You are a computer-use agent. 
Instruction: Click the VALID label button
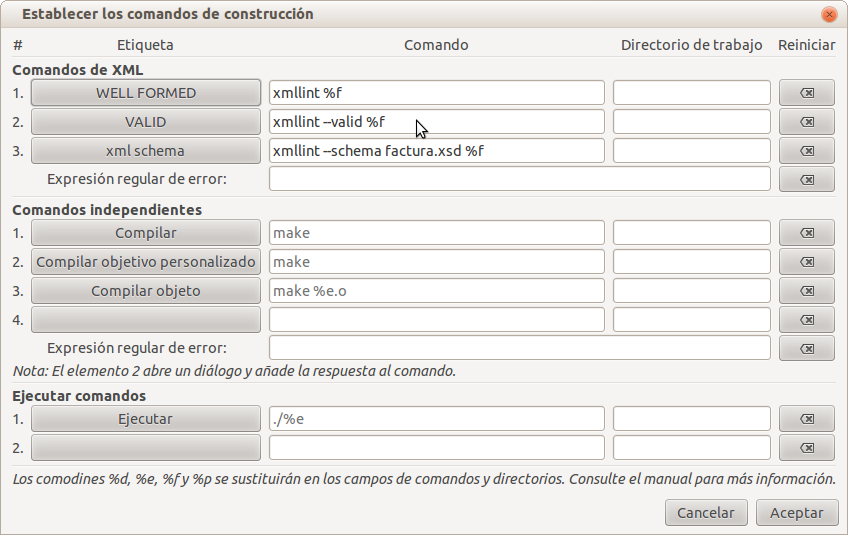coord(145,122)
